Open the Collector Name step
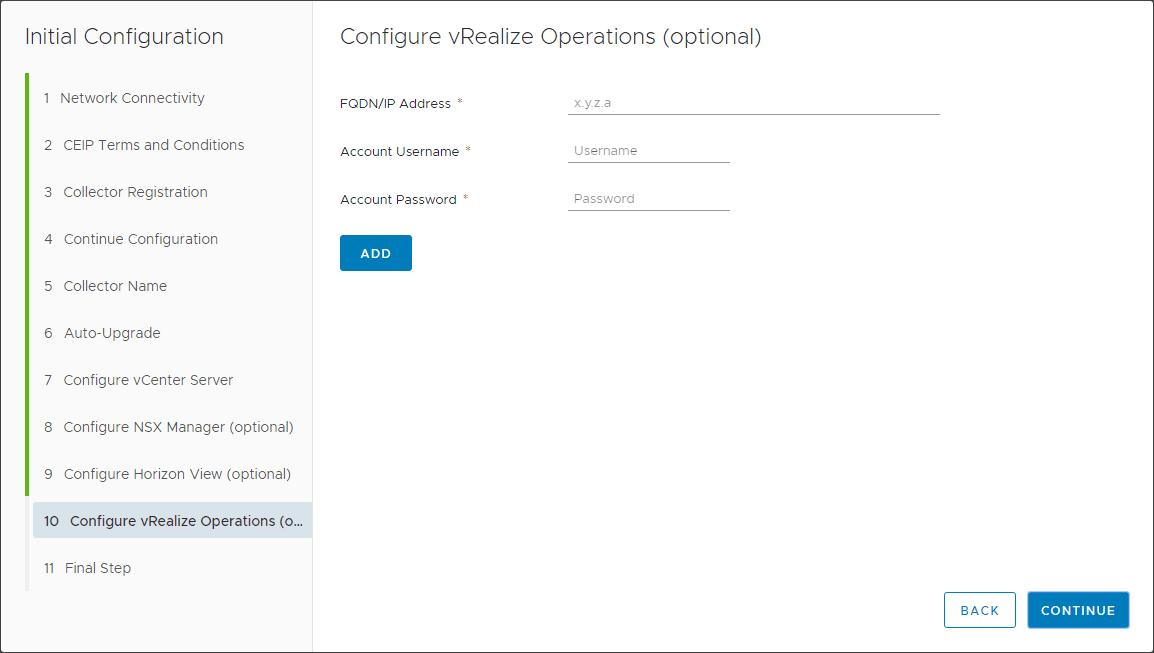Image resolution: width=1154 pixels, height=653 pixels. tap(115, 286)
